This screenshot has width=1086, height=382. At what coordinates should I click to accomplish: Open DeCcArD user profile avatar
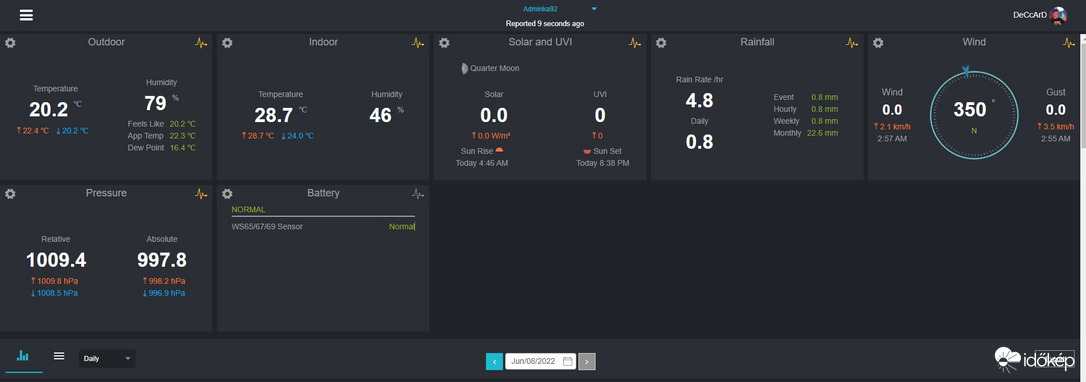(1058, 15)
